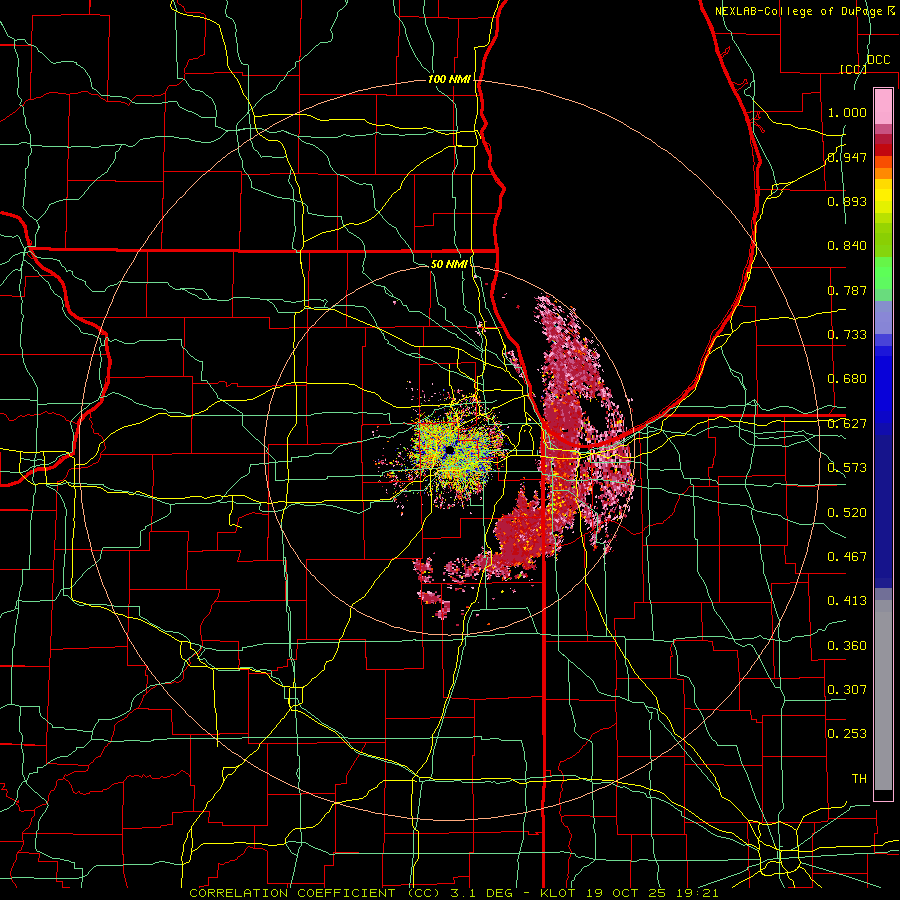Screen dimensions: 900x900
Task: Click the NEXLAB-College of DuPage credit text
Action: coord(800,11)
